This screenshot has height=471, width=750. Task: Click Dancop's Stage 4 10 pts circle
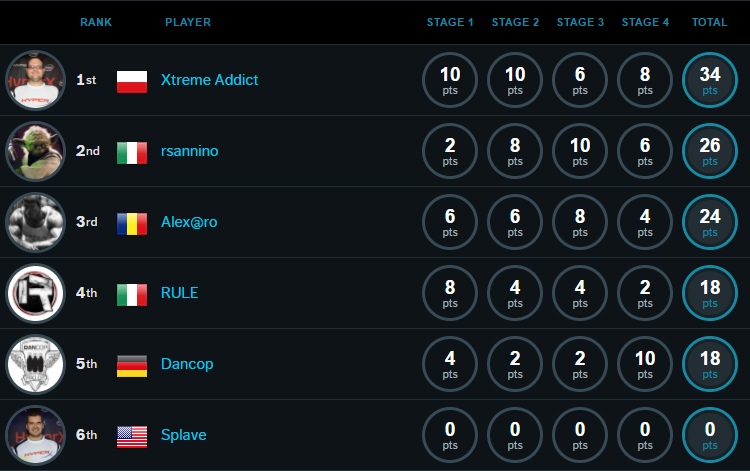coord(645,364)
